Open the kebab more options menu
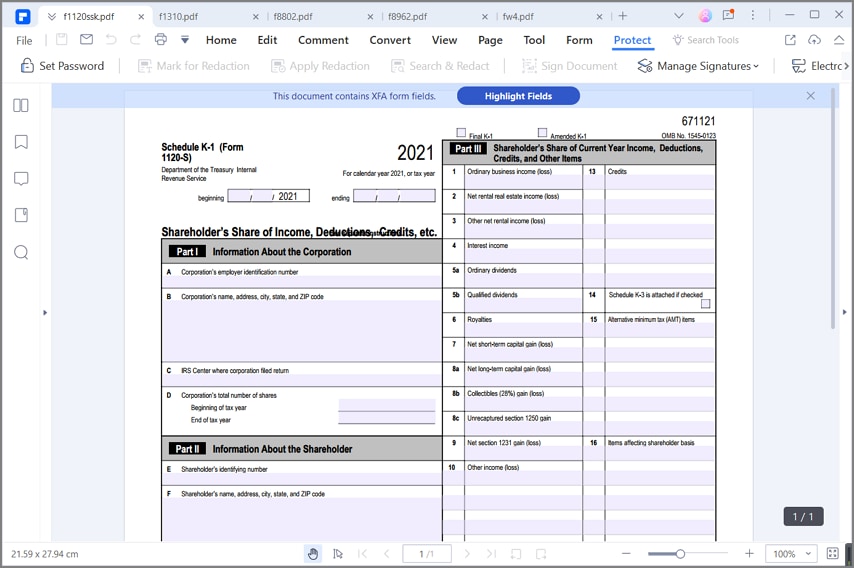 coord(753,15)
